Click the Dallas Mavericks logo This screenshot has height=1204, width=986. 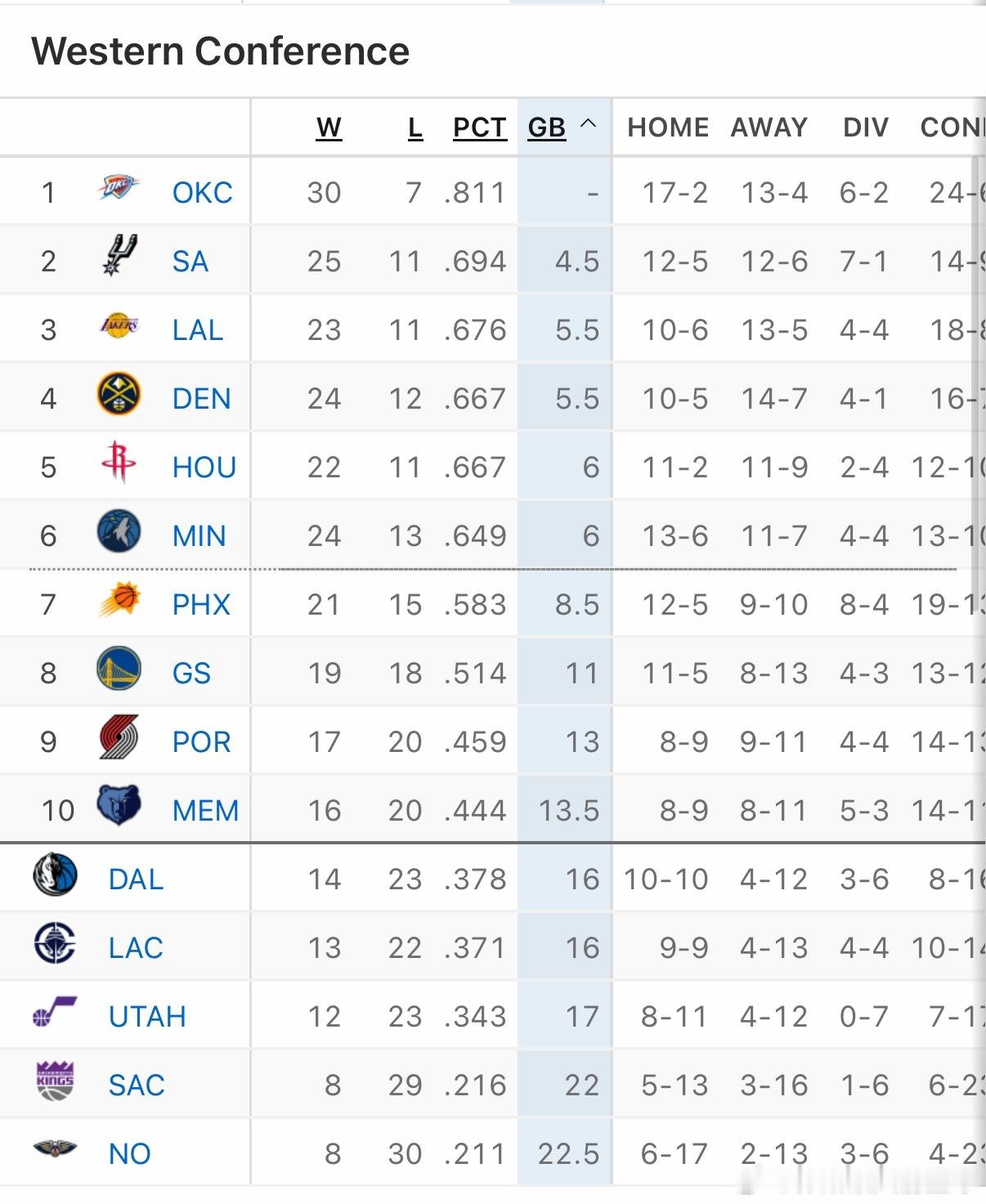point(56,875)
